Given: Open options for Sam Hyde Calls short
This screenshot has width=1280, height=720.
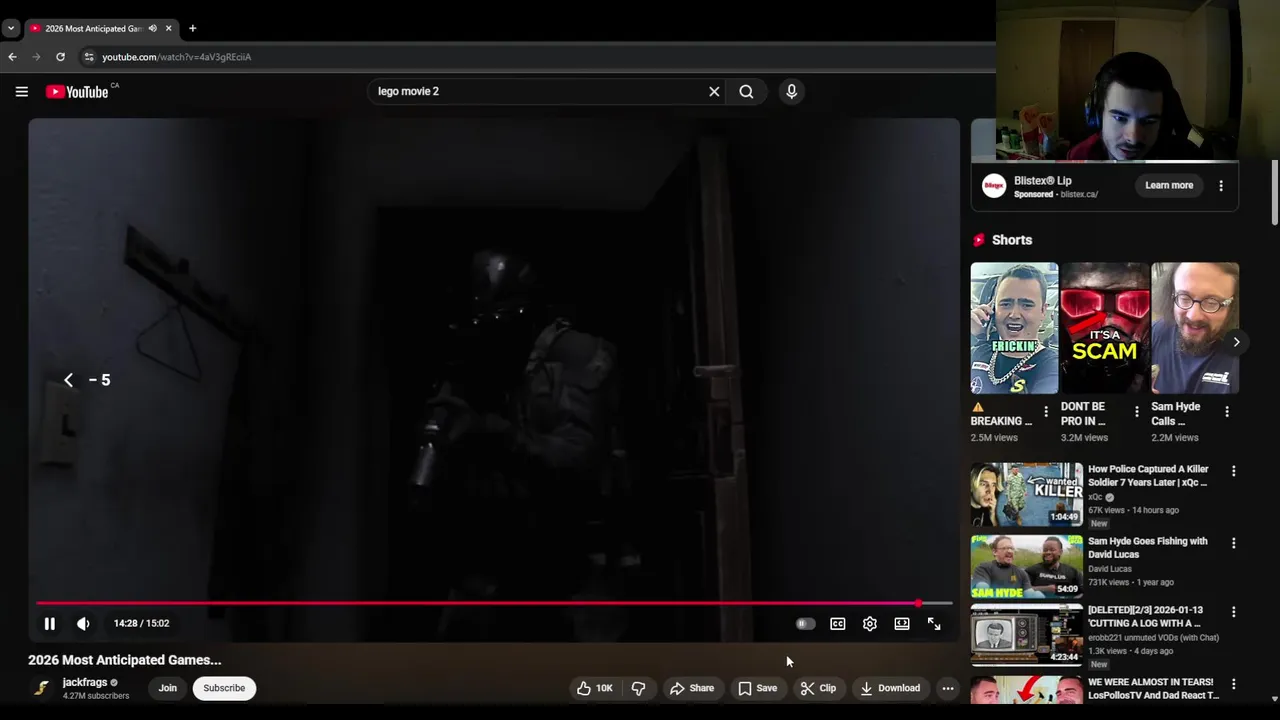Looking at the screenshot, I should click(x=1227, y=412).
